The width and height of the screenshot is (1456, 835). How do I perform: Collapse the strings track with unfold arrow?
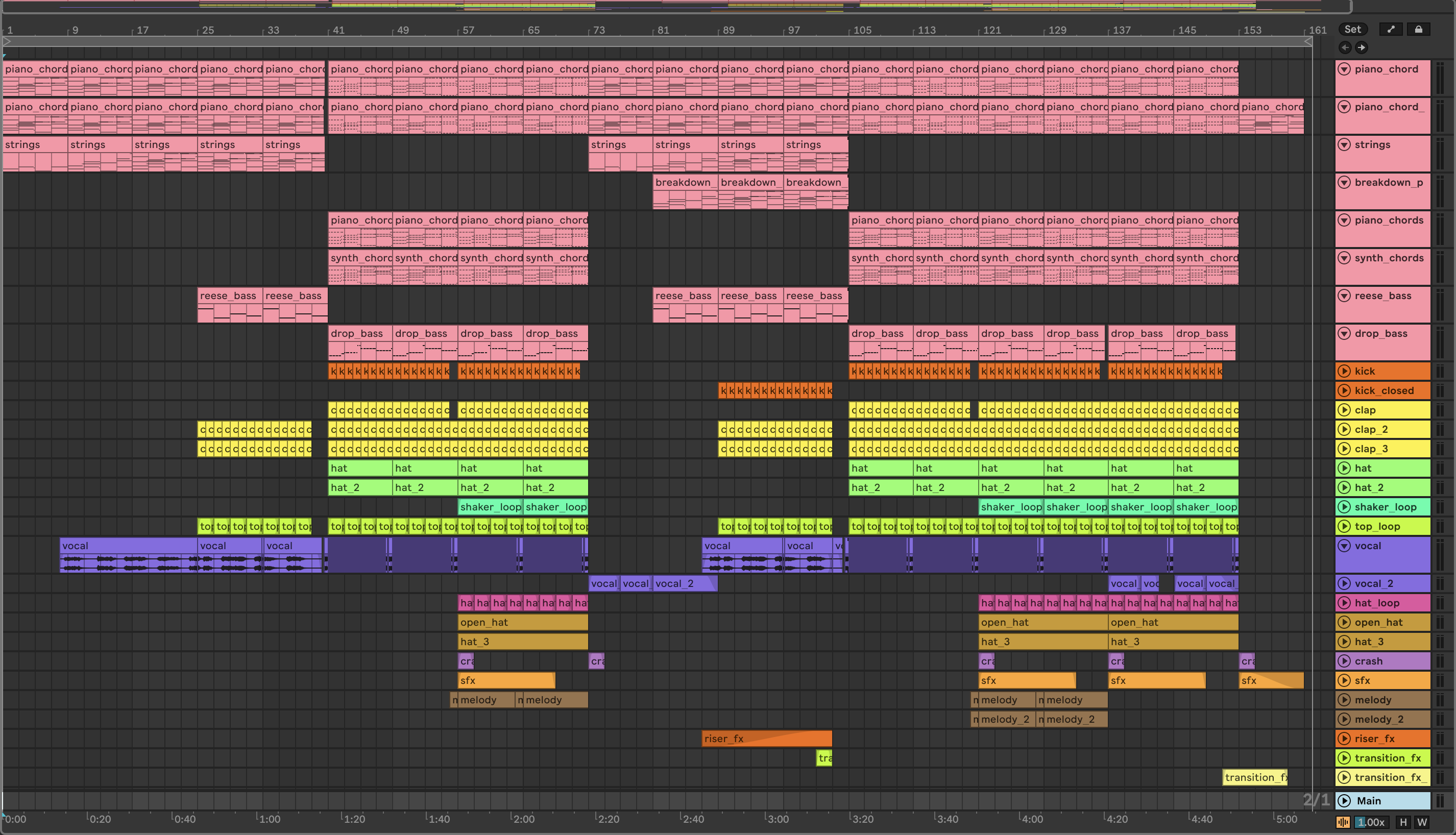point(1344,144)
